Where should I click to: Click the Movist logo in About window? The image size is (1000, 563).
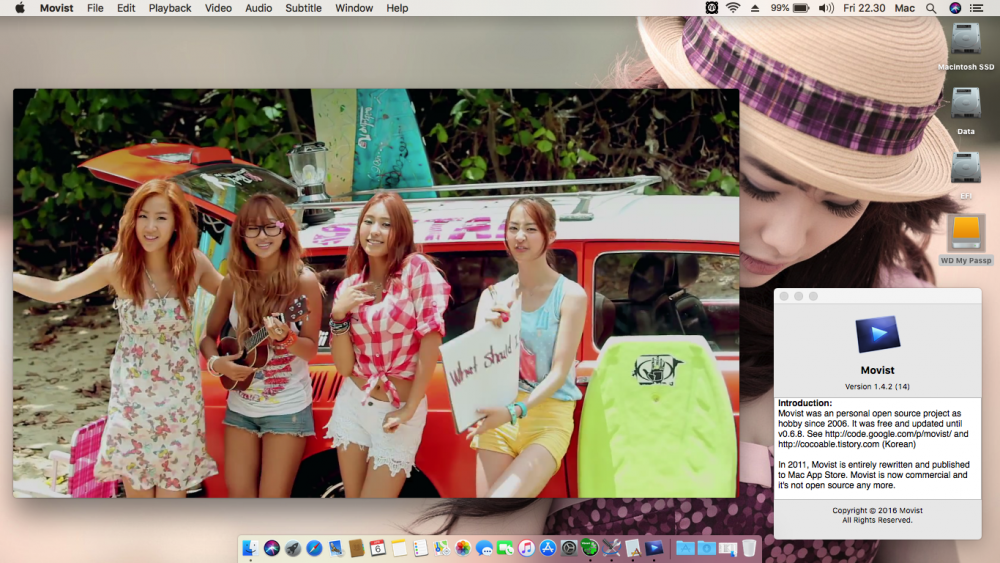(878, 334)
